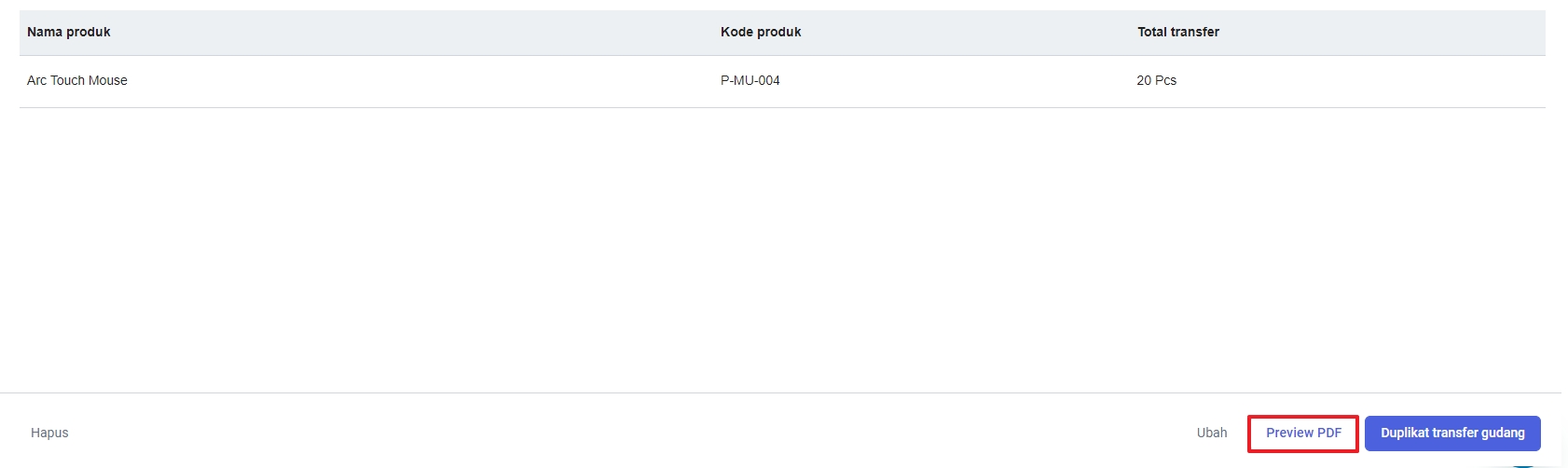The image size is (1568, 468).
Task: Select the Hapus text in the footer
Action: (49, 433)
